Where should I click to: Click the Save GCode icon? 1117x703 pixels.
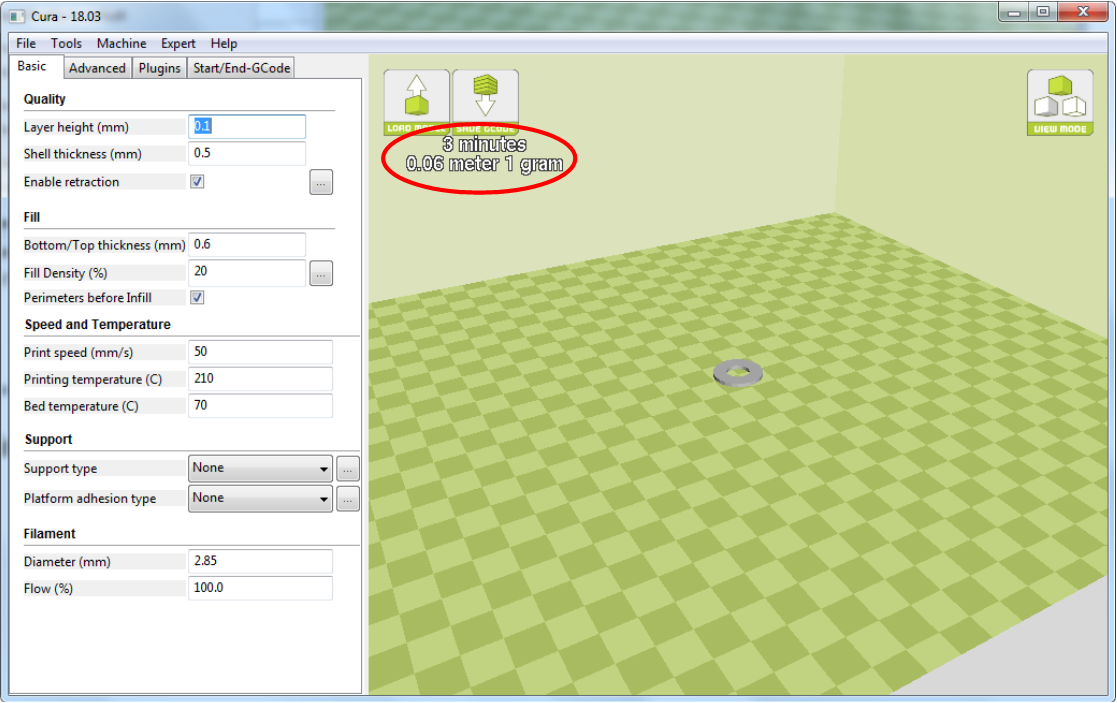[x=485, y=101]
